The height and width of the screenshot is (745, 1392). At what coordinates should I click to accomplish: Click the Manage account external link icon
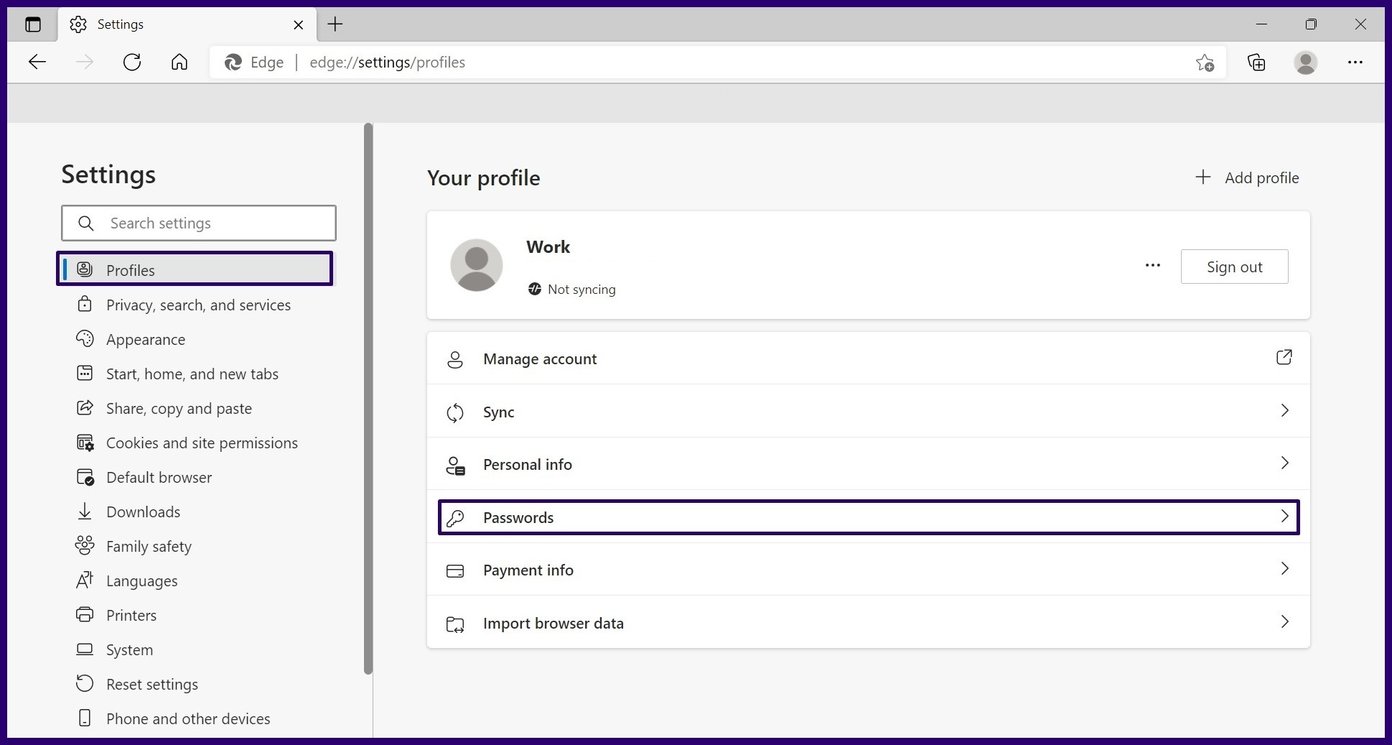[x=1284, y=357]
